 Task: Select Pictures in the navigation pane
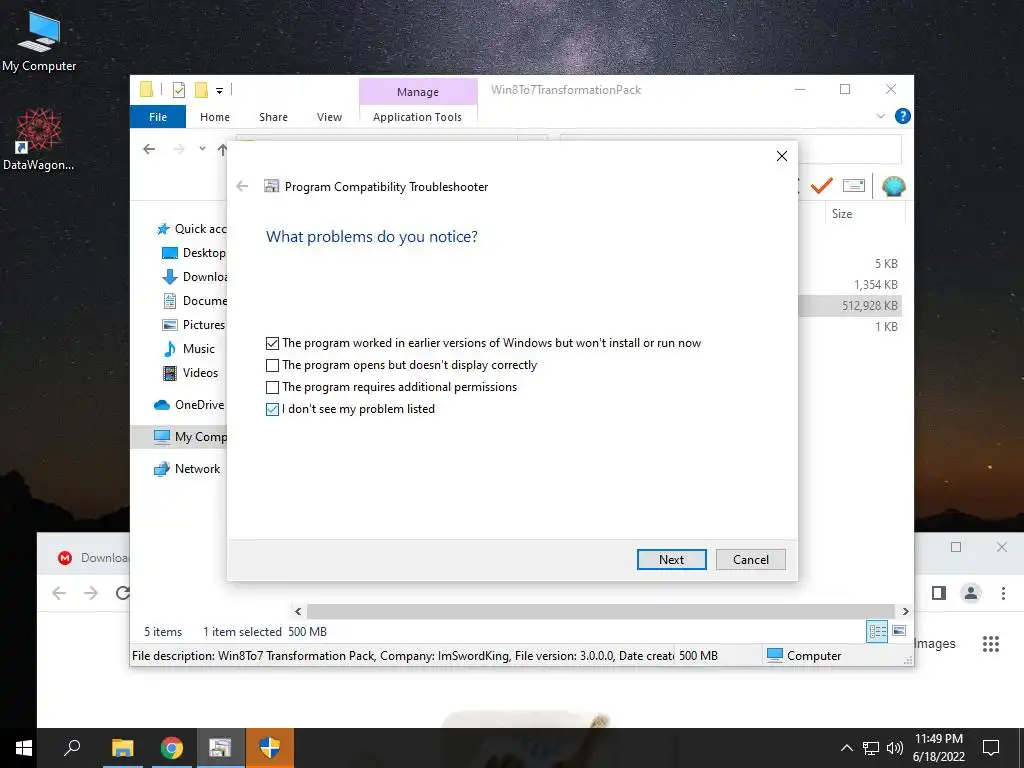click(x=193, y=325)
